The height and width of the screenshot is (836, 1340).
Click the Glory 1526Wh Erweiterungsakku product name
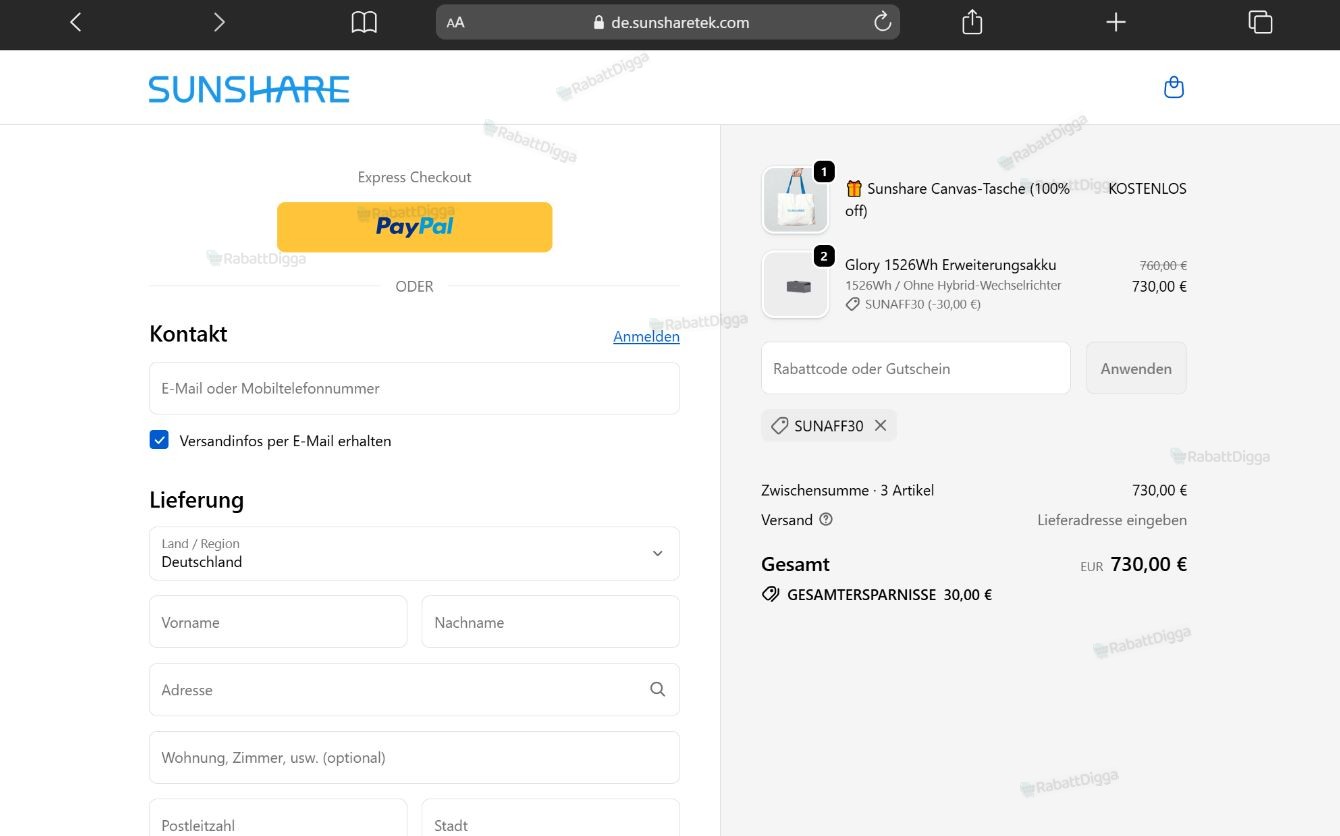tap(950, 265)
